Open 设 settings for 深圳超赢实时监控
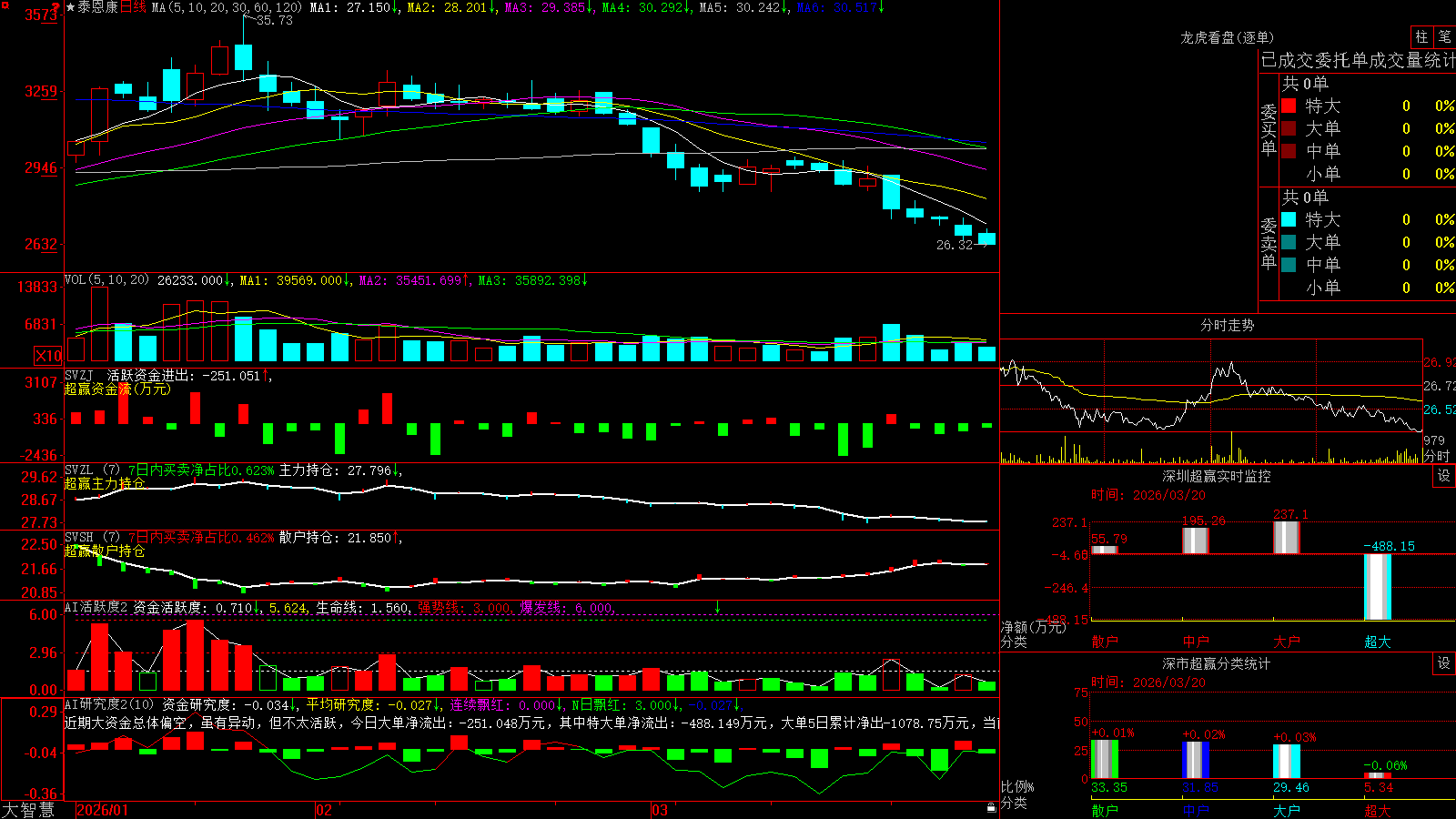 point(1443,476)
